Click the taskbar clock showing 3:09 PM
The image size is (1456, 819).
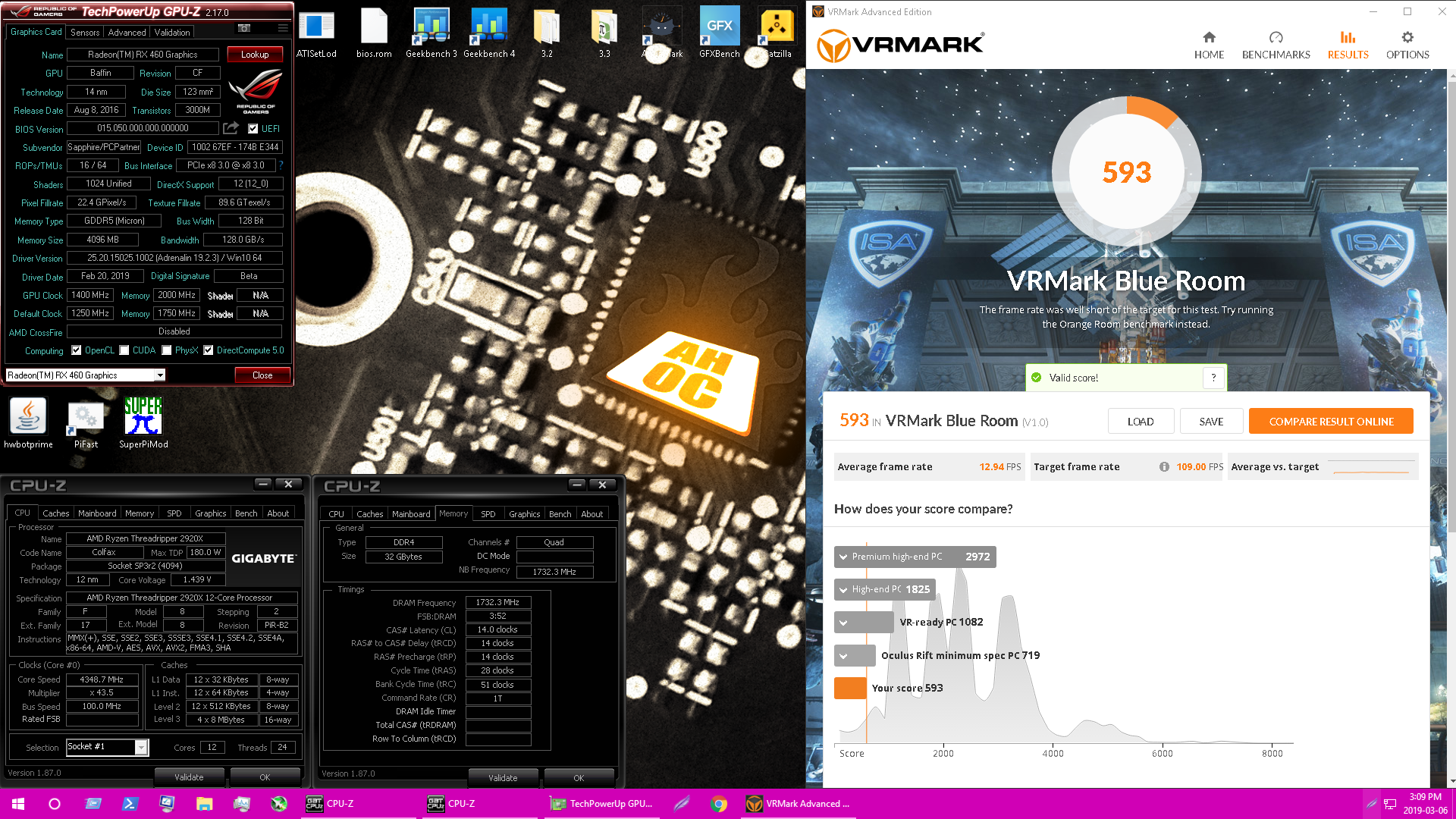1425,804
